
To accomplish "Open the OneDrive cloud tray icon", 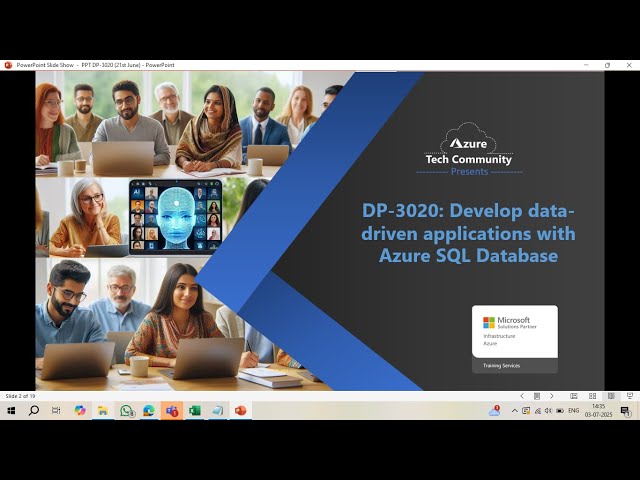I will pos(494,411).
